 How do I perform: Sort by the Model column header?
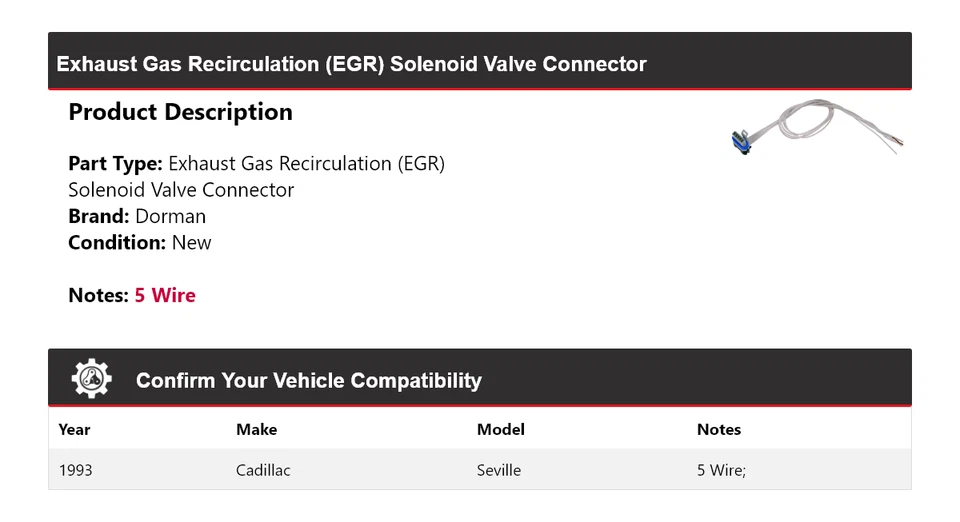(500, 429)
